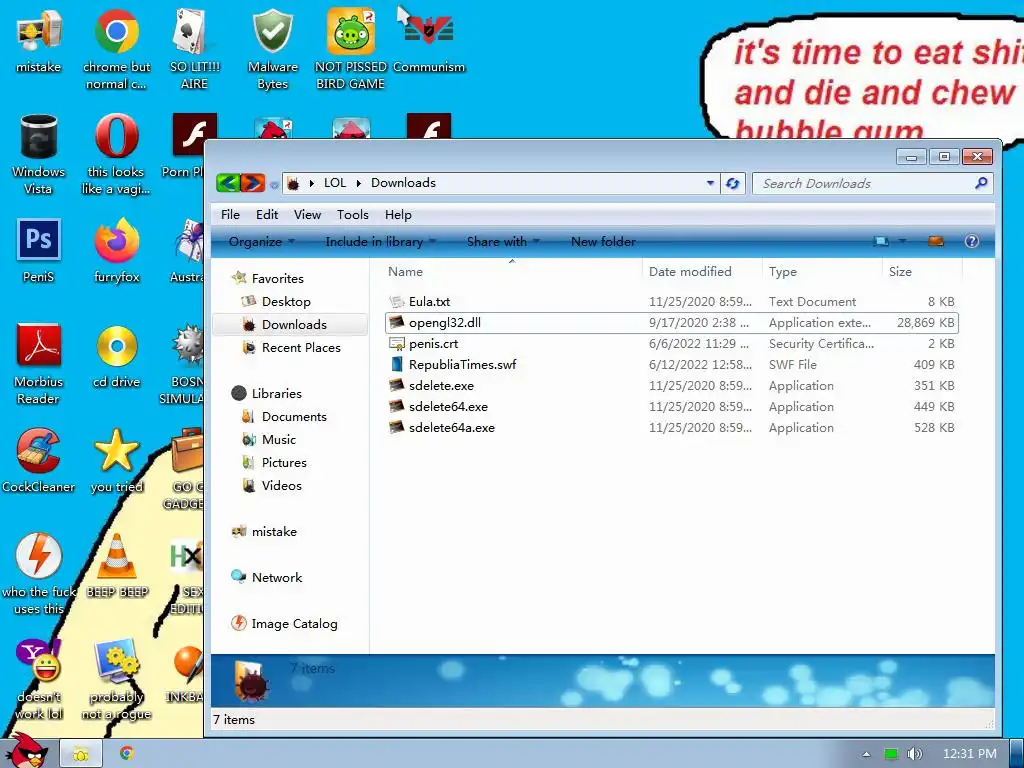This screenshot has height=768, width=1024.
Task: Open Chrome from the taskbar
Action: [x=127, y=754]
